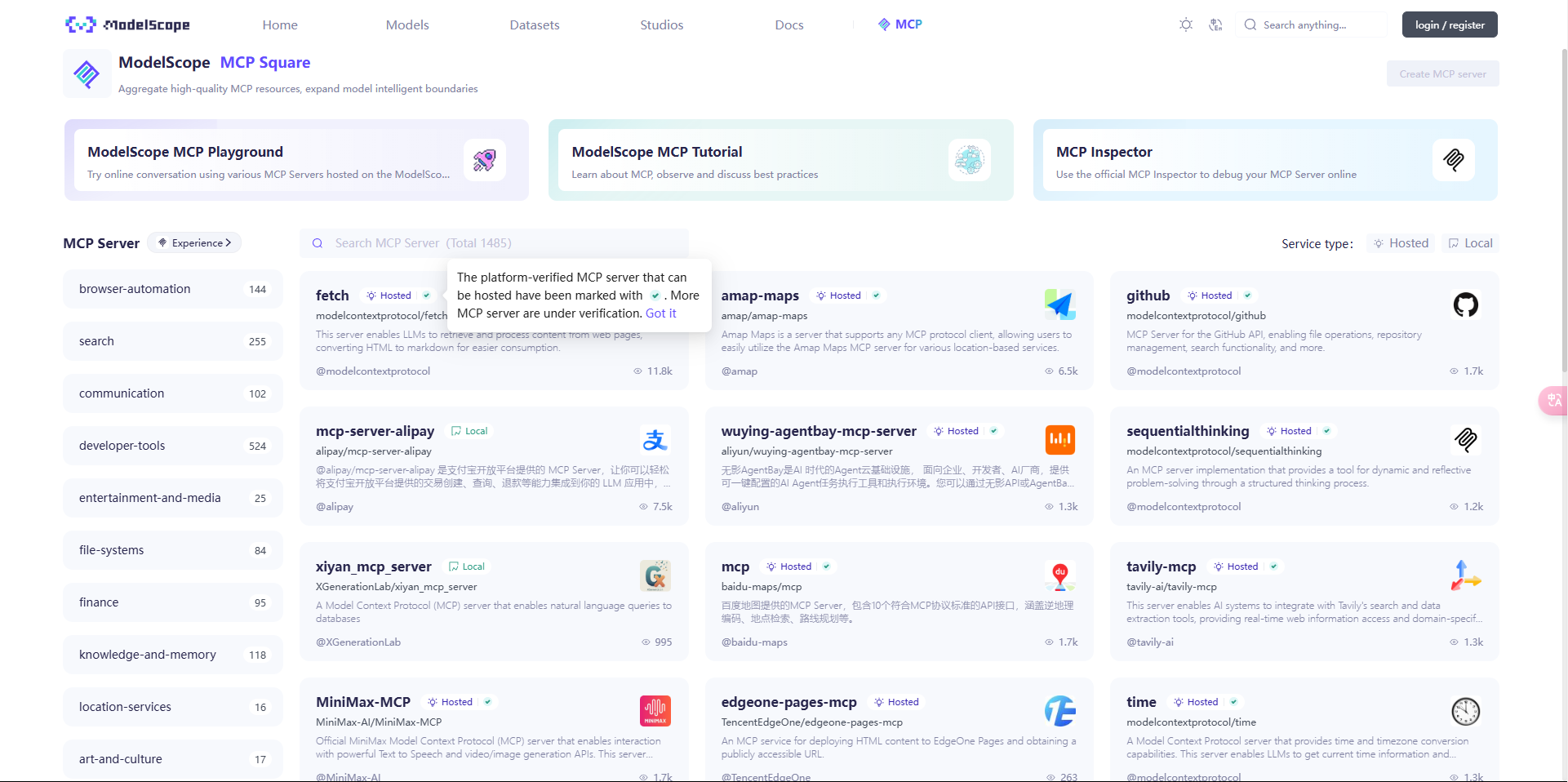Click the sequentialthinking card icon
Screen dimensions: 1568x782
tap(1466, 440)
